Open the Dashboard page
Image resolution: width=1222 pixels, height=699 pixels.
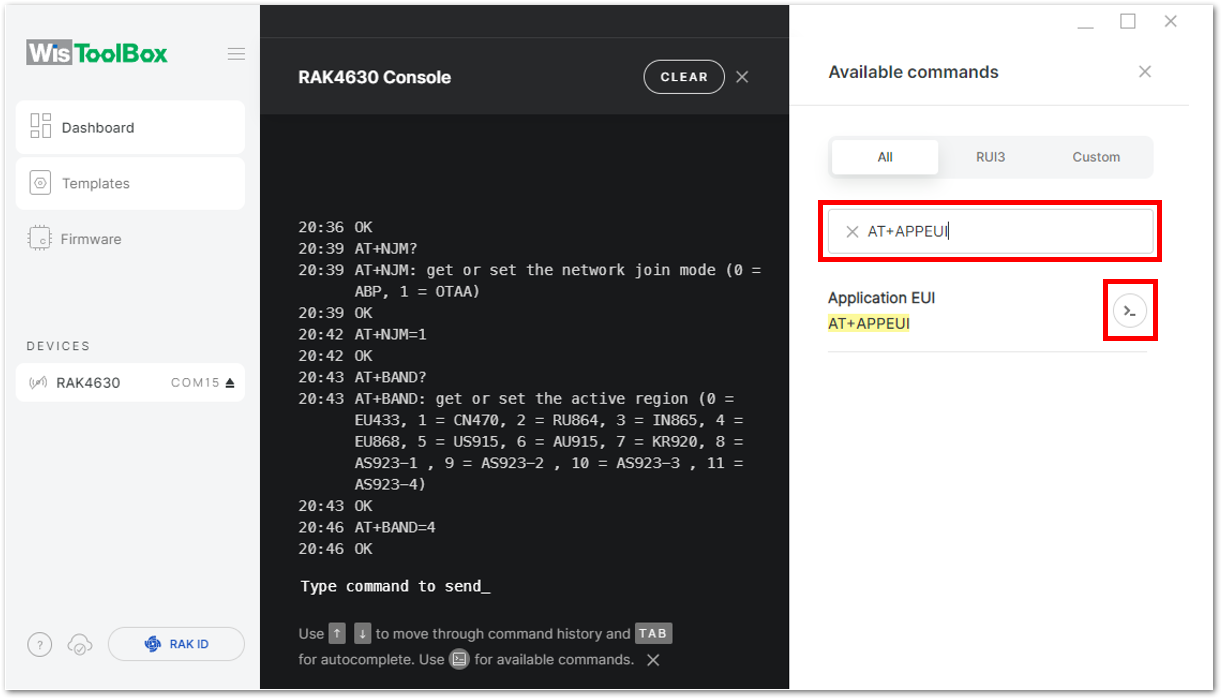click(130, 127)
